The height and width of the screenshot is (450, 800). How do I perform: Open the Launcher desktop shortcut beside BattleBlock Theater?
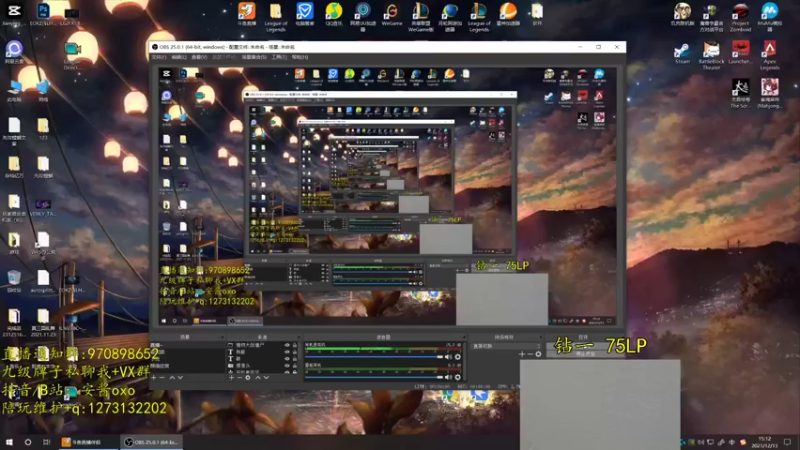740,53
